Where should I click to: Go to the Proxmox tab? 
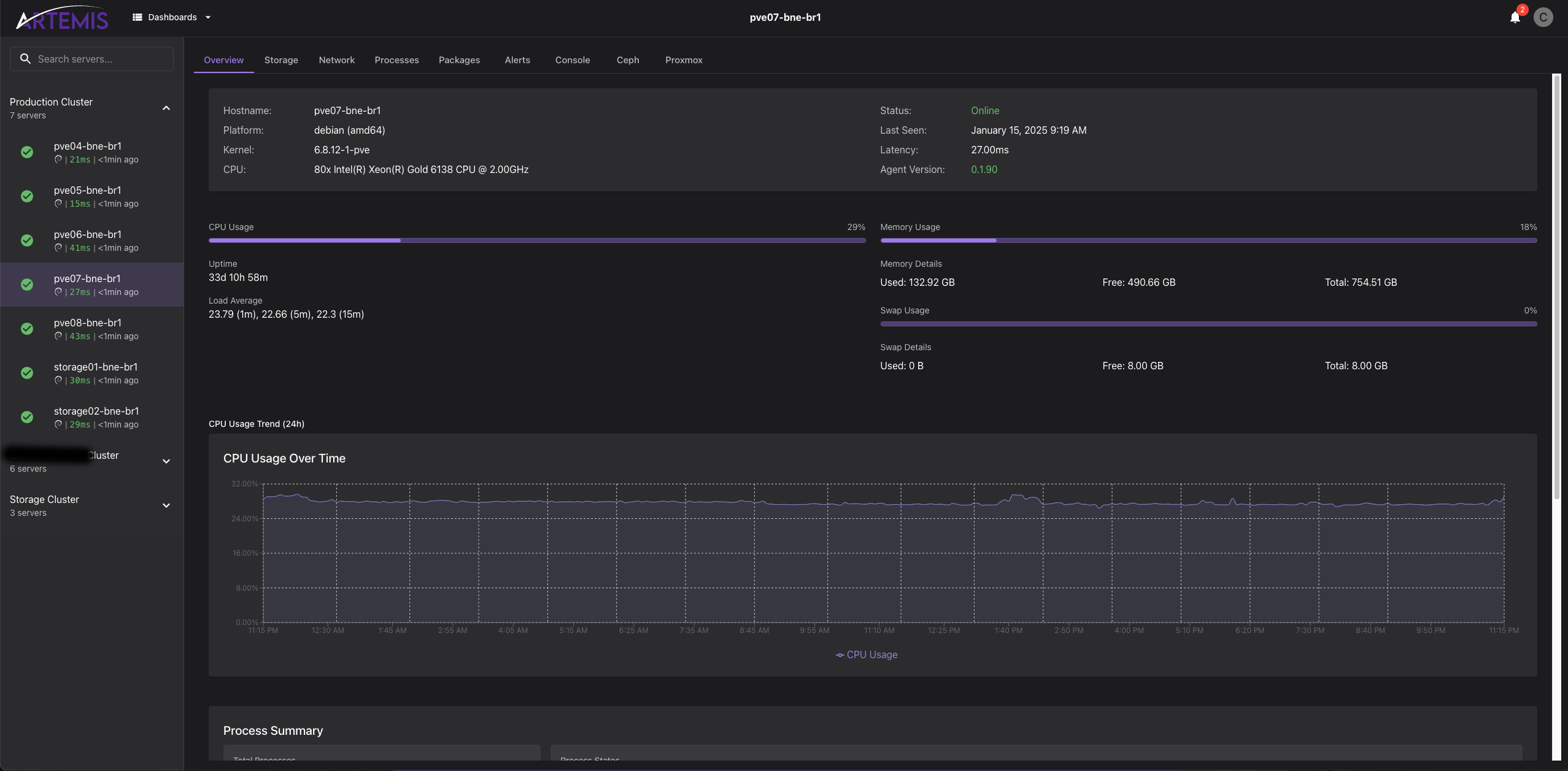tap(683, 60)
